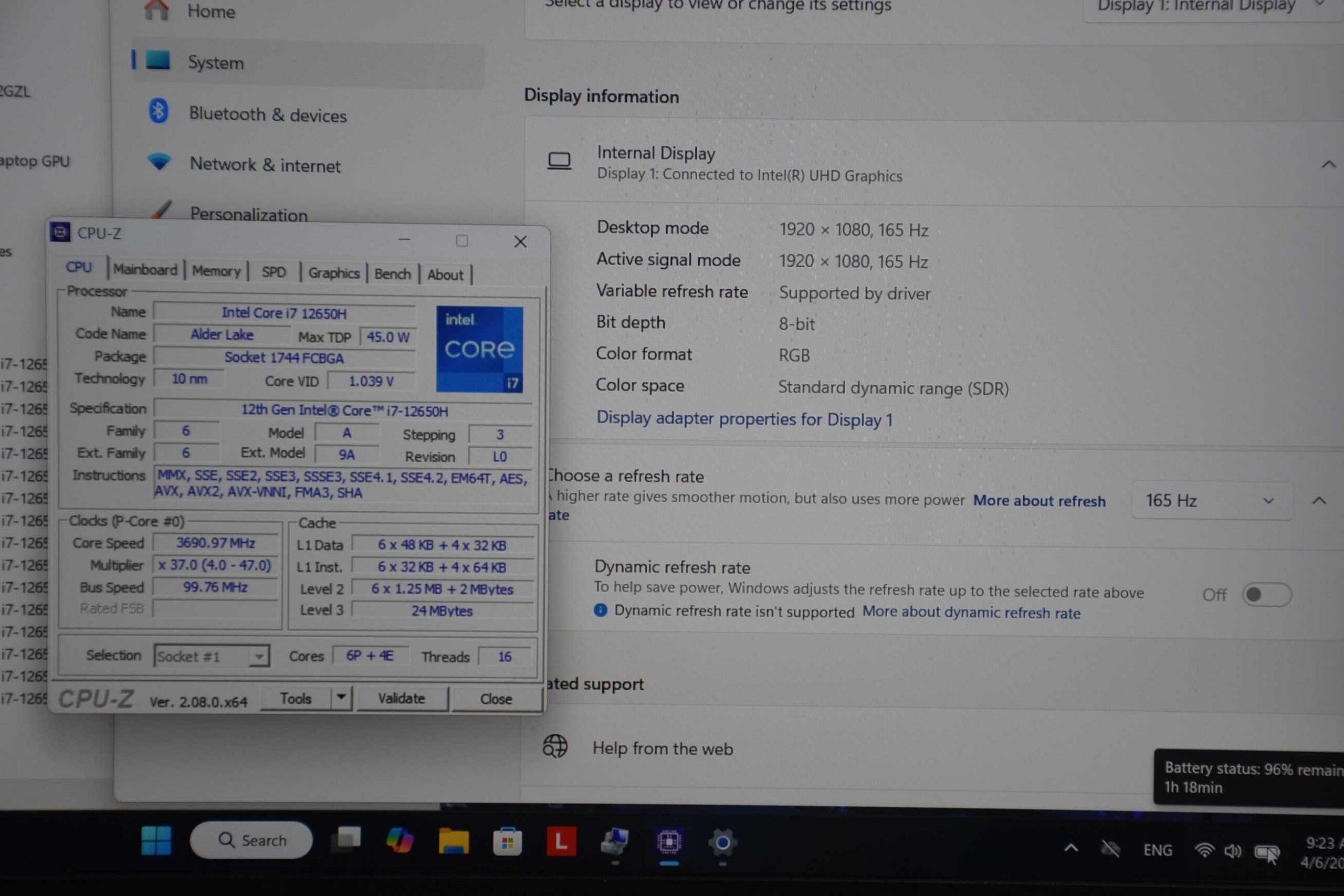
Task: Open the red L app in taskbar
Action: click(561, 842)
